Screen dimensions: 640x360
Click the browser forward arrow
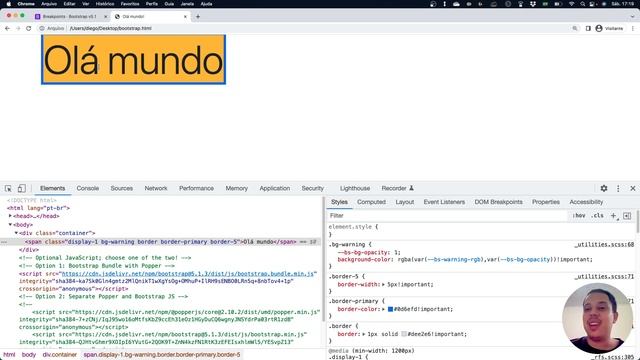coord(18,29)
